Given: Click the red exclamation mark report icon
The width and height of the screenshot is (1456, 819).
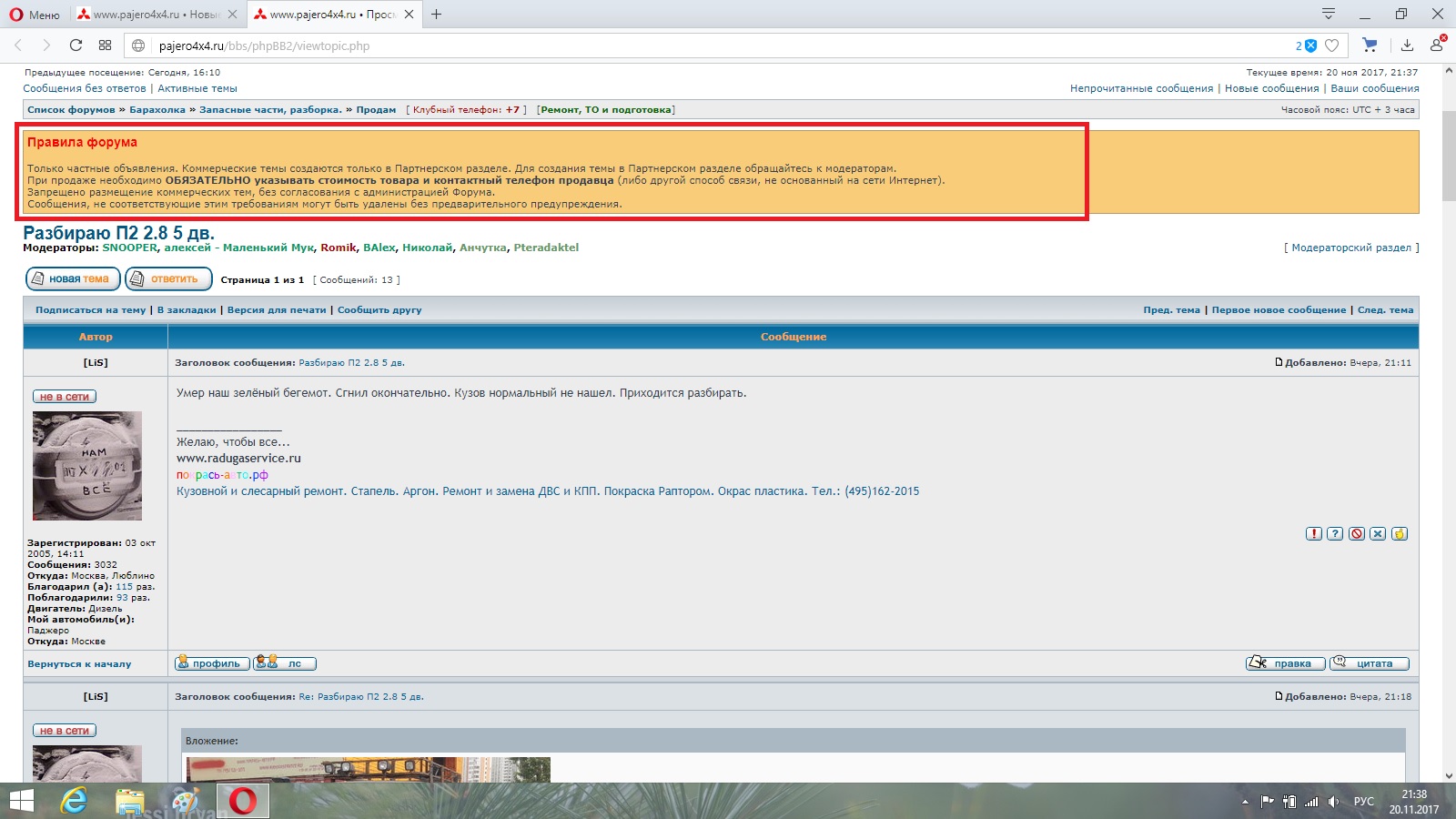Looking at the screenshot, I should pyautogui.click(x=1313, y=534).
